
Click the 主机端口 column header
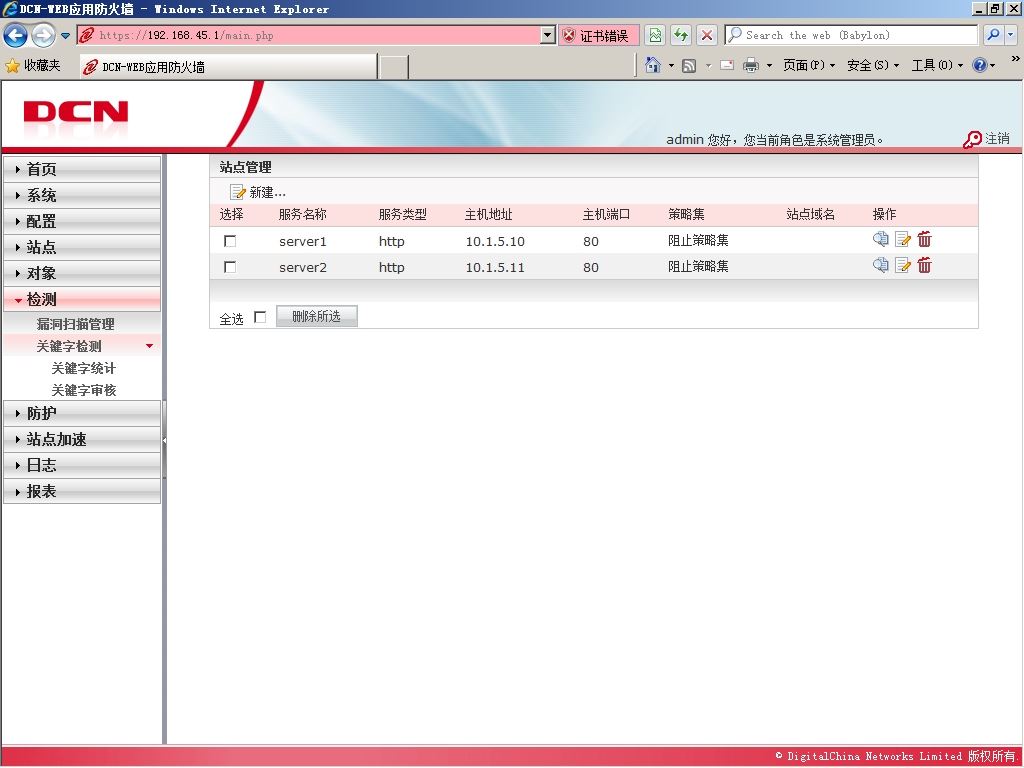tap(606, 214)
